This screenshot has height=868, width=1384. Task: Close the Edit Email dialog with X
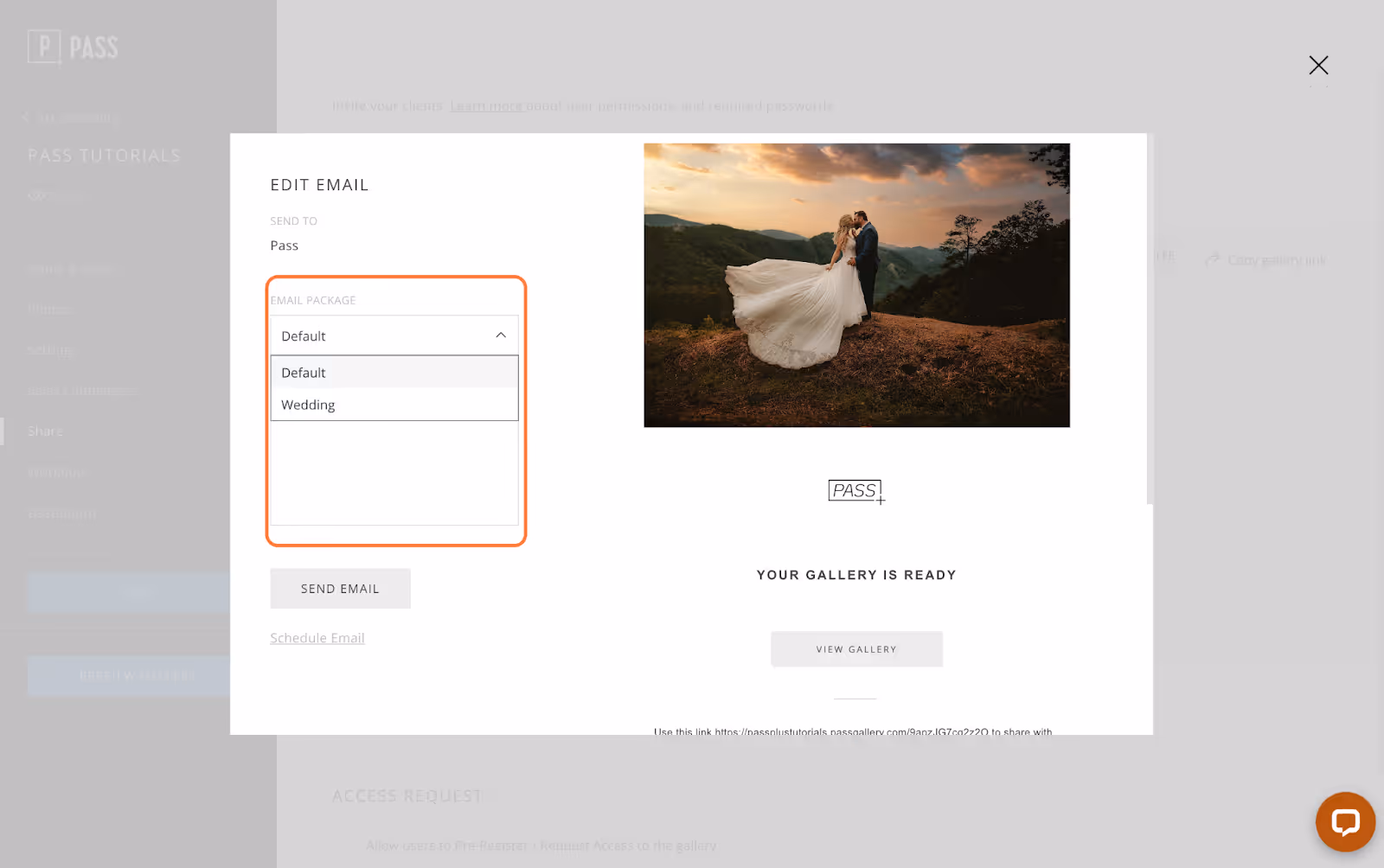1318,65
